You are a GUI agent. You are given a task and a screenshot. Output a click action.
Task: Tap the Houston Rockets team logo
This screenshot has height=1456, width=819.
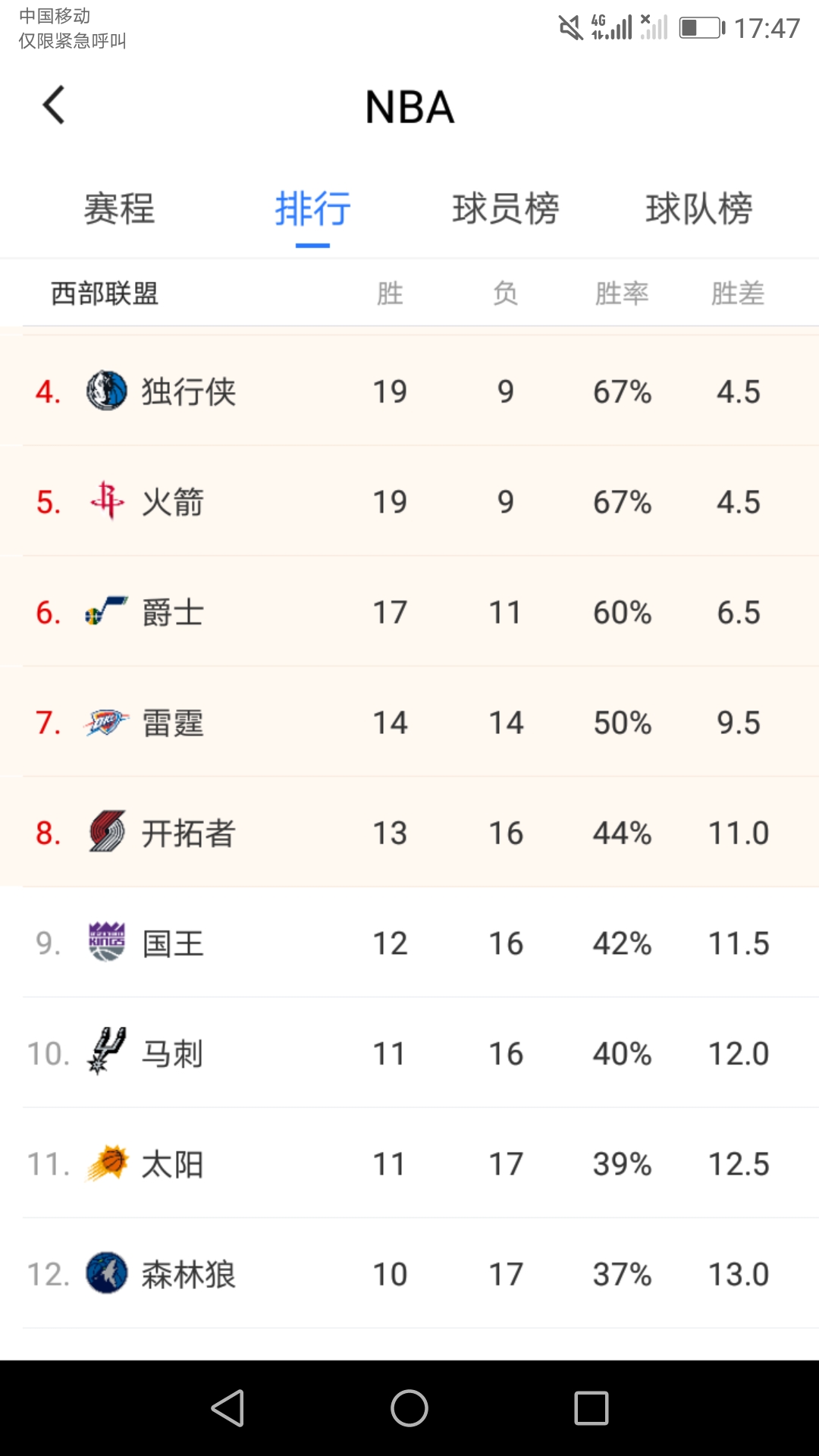[x=106, y=501]
